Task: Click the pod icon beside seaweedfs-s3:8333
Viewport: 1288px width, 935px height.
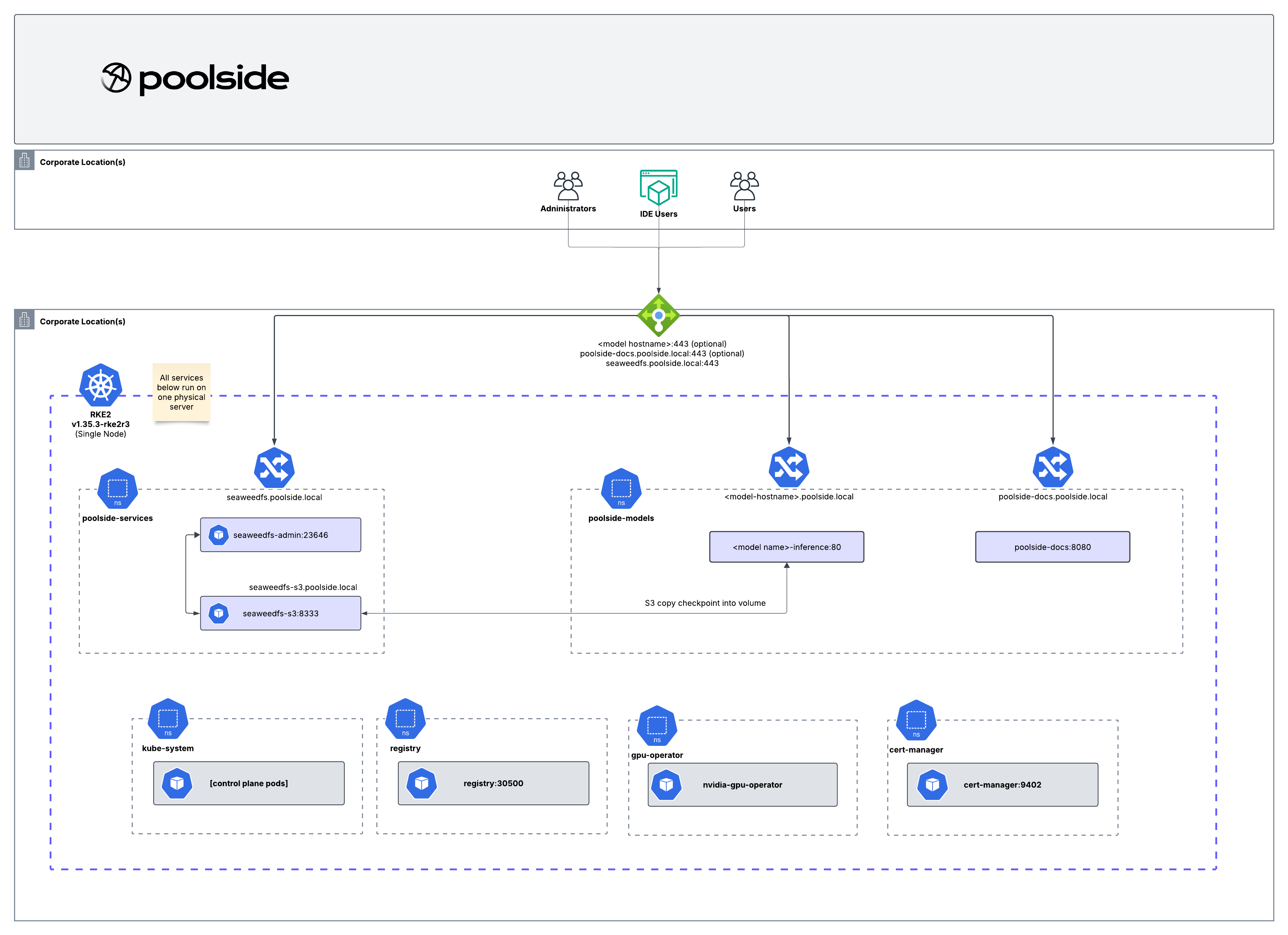Action: coord(219,613)
